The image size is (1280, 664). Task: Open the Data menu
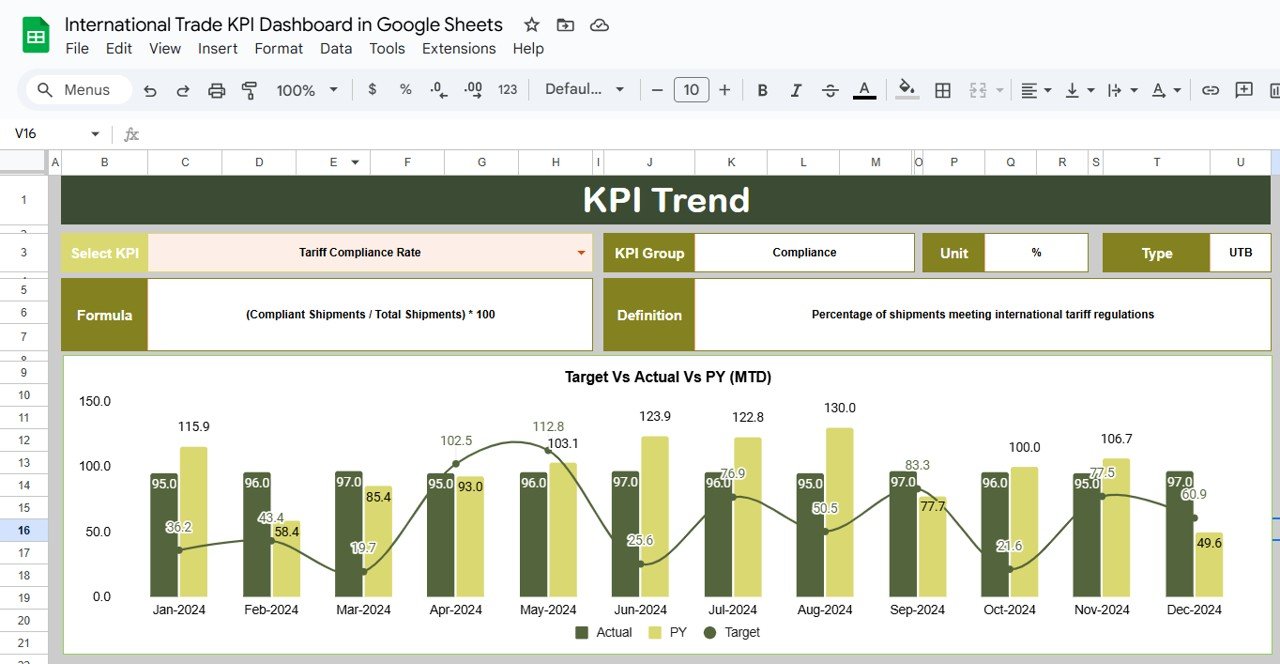click(x=336, y=48)
